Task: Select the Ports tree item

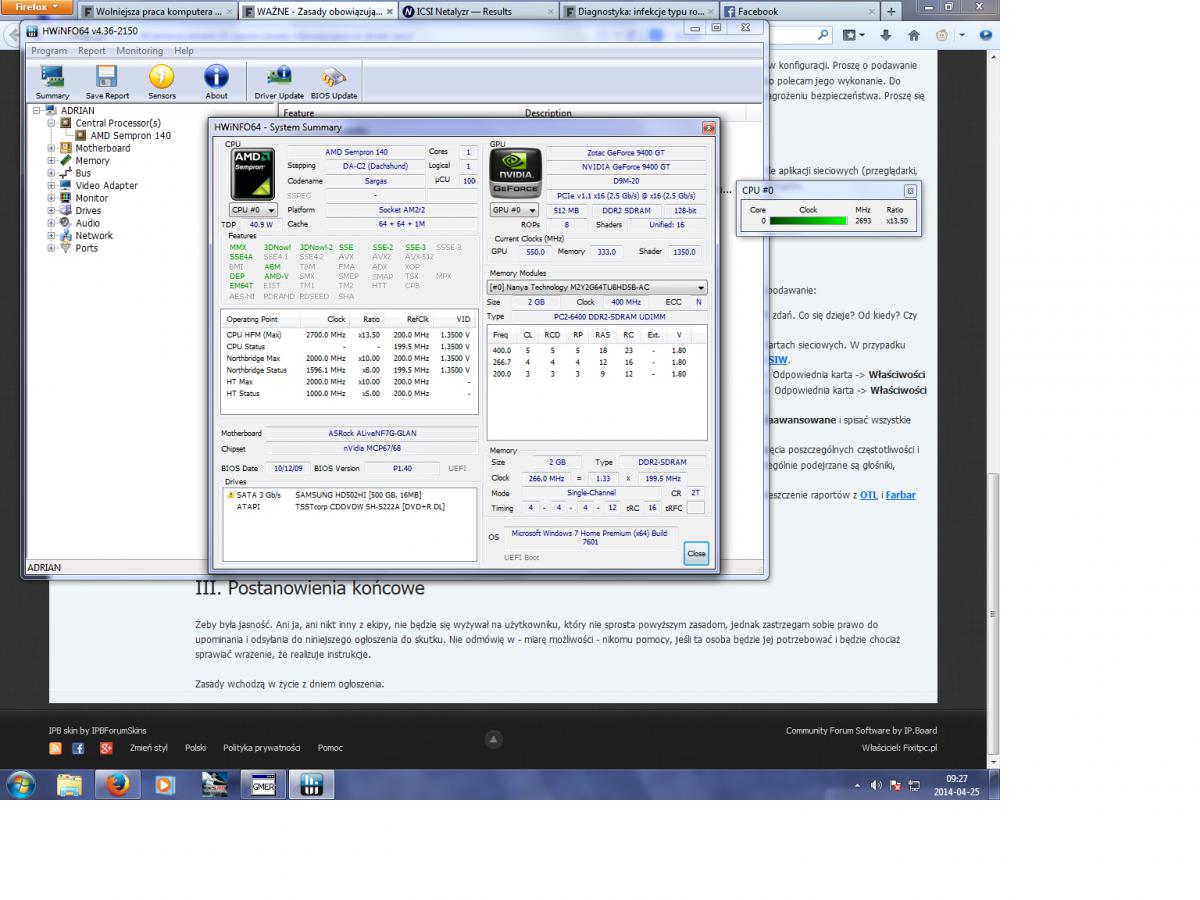Action: [87, 248]
